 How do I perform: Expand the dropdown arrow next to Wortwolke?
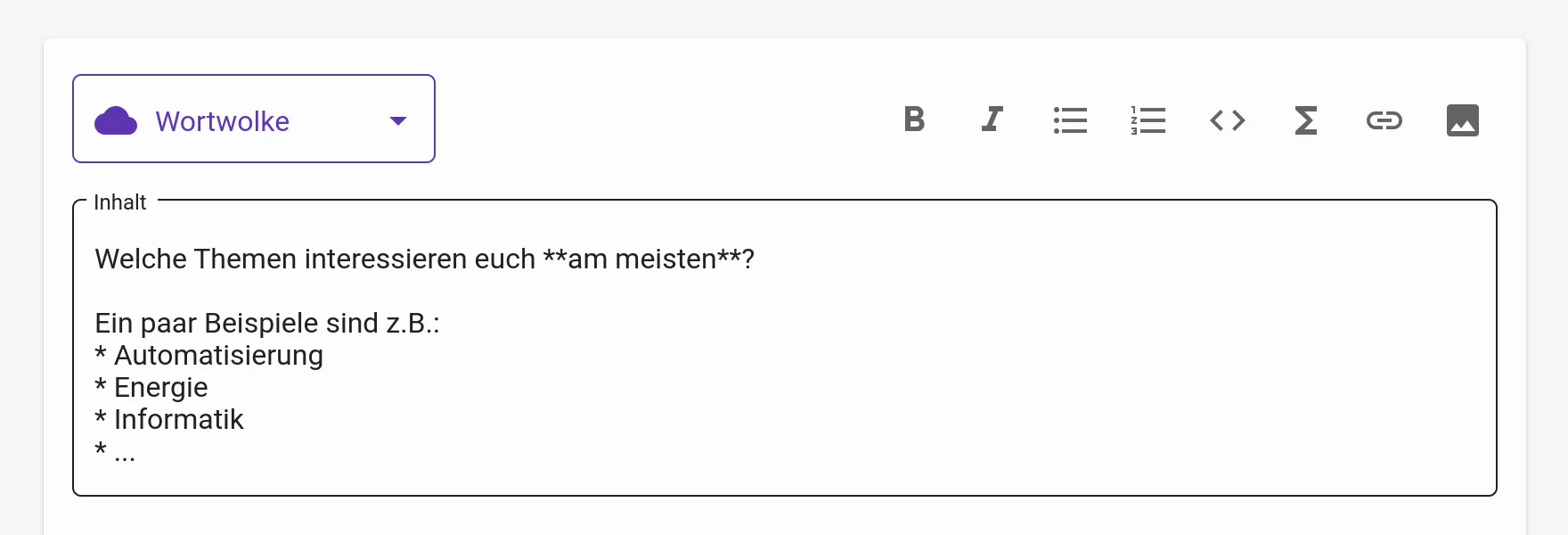click(398, 120)
